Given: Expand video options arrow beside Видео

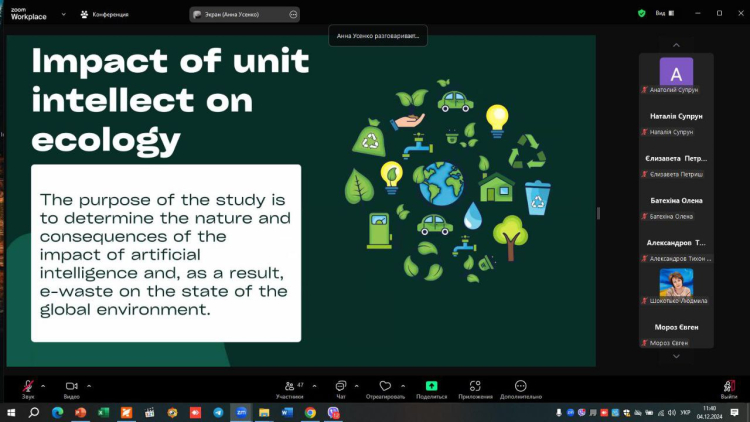Looking at the screenshot, I should [89, 385].
